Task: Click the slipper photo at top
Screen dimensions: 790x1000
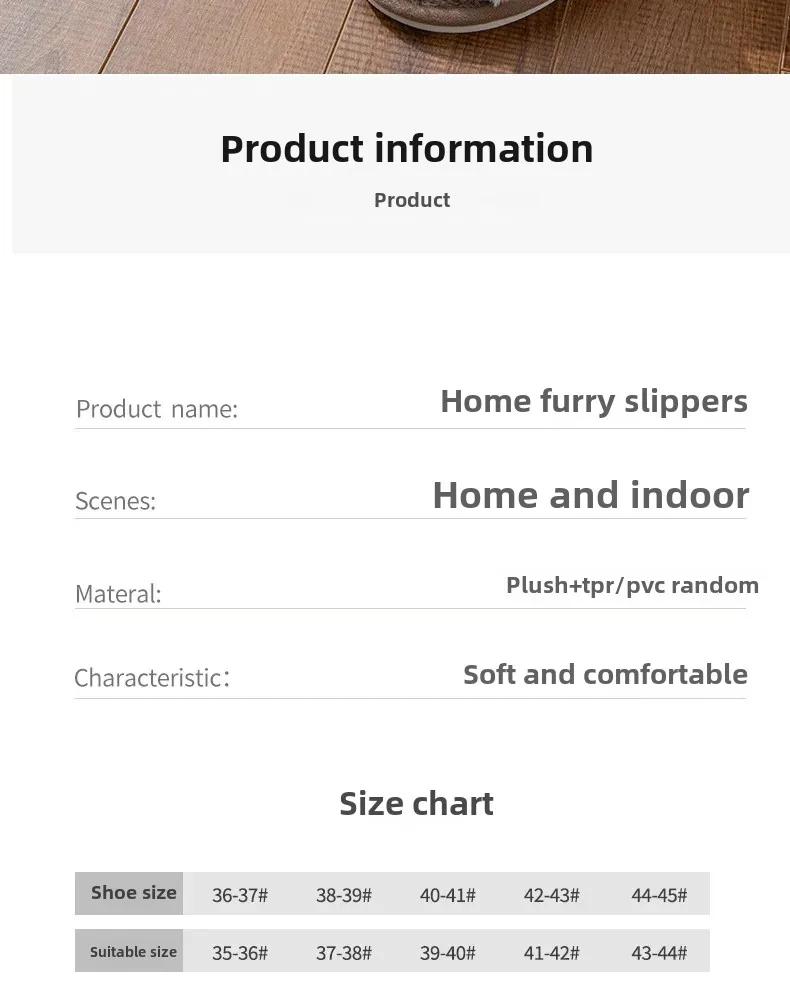Action: 395,36
